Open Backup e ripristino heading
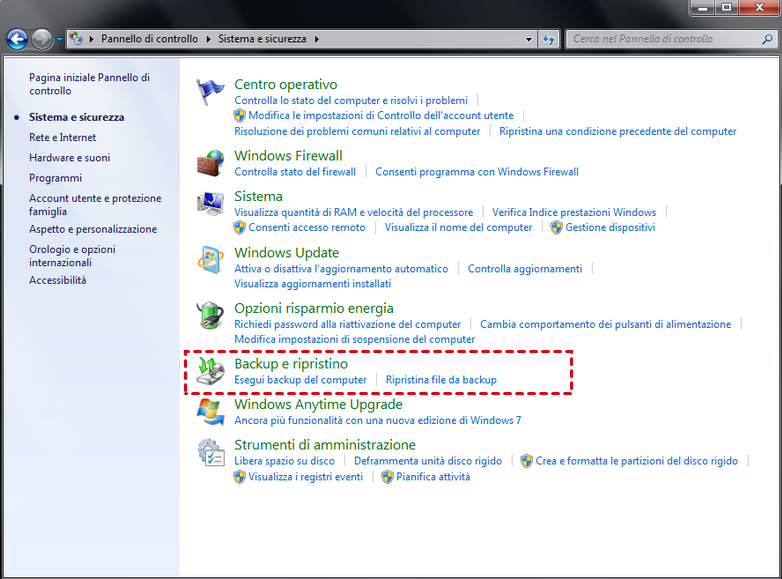The image size is (782, 579). coord(291,364)
